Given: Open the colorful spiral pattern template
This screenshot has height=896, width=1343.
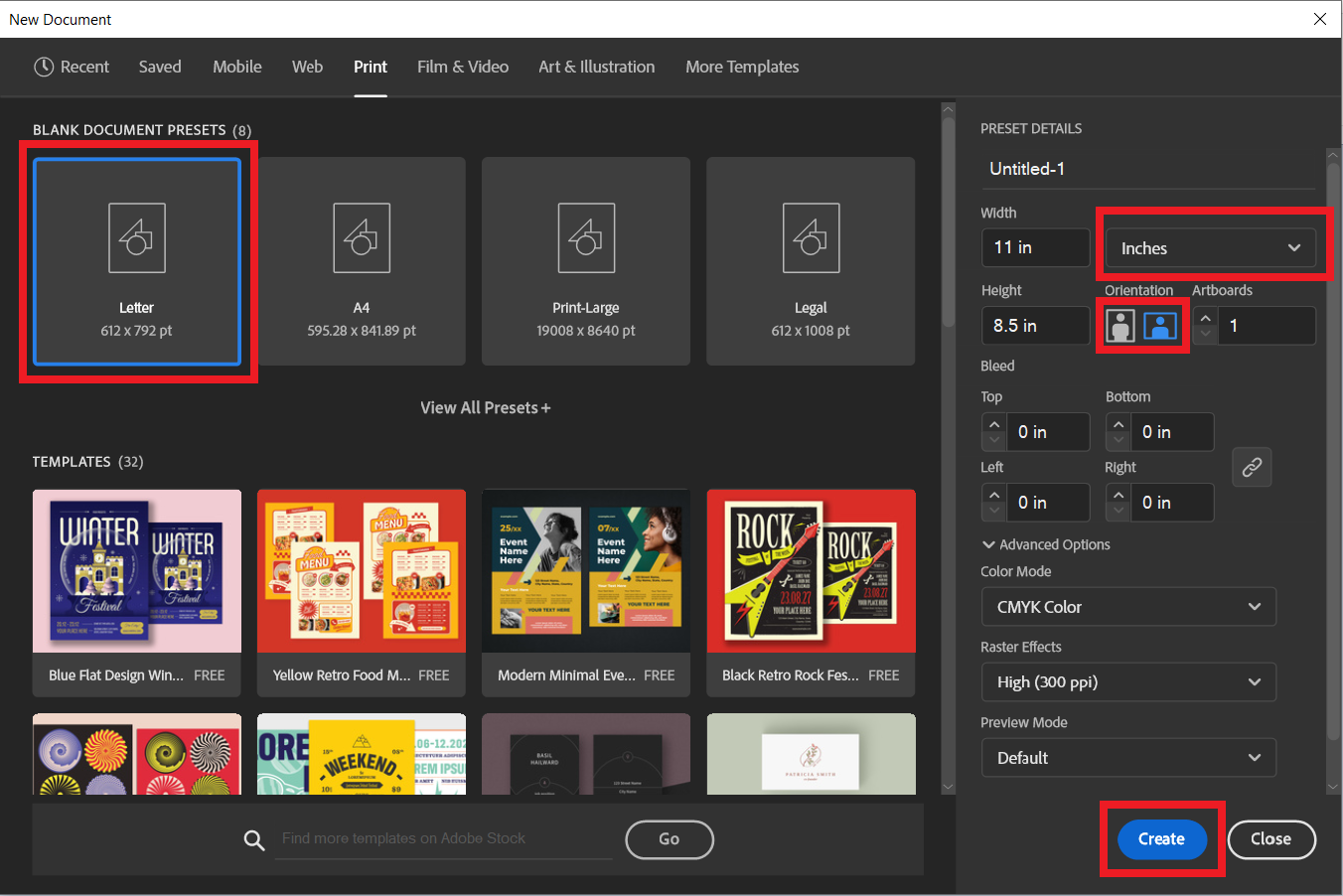Looking at the screenshot, I should tap(137, 754).
